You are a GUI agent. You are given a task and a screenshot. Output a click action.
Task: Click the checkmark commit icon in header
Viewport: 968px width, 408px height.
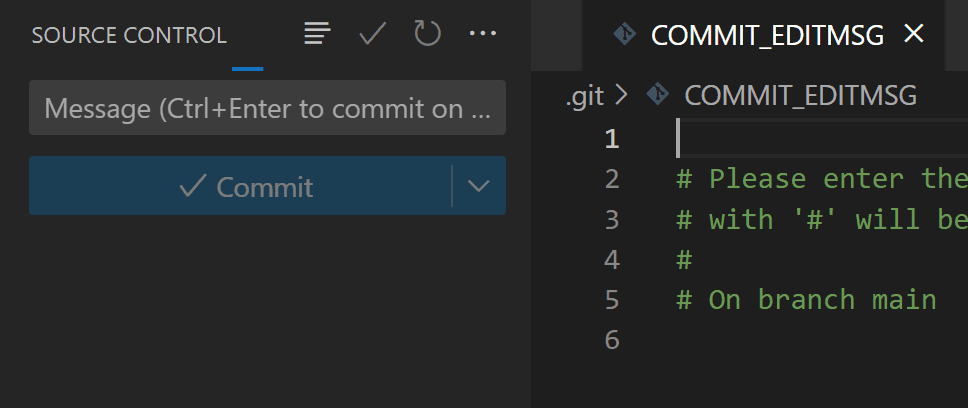(373, 34)
